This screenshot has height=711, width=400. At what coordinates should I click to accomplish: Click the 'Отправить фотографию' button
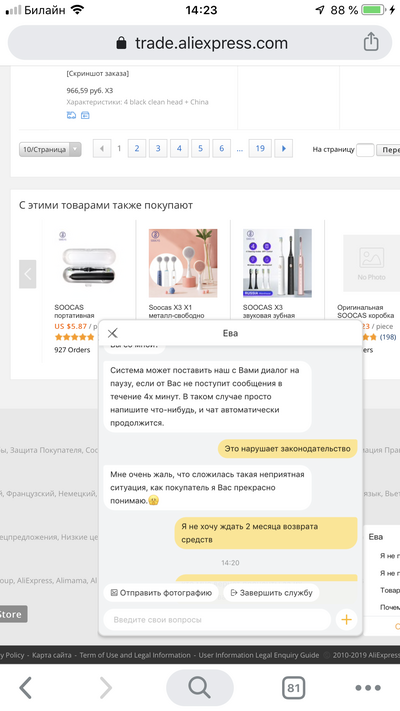pos(161,593)
